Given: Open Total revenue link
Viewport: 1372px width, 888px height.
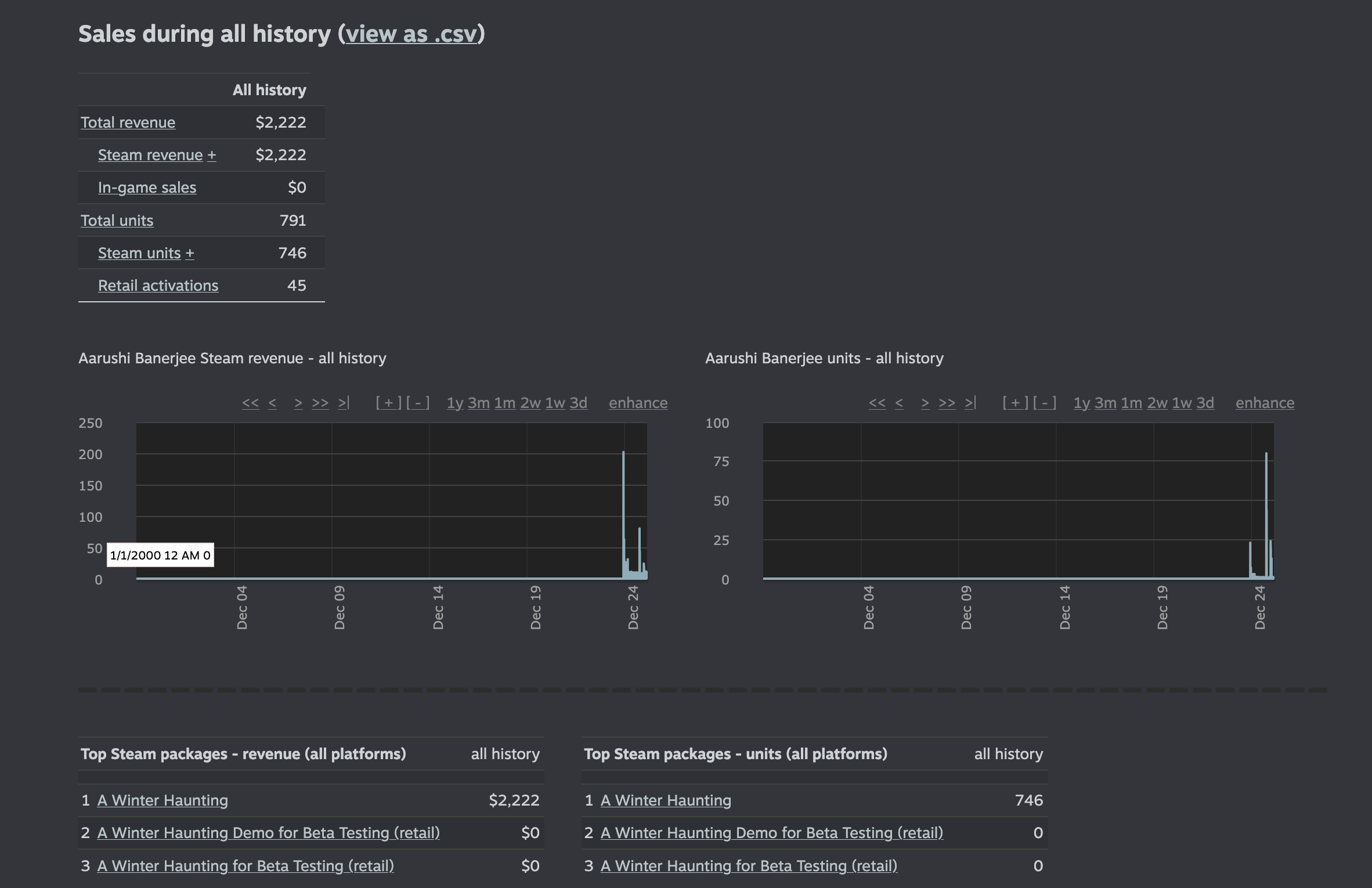Looking at the screenshot, I should coord(128,122).
